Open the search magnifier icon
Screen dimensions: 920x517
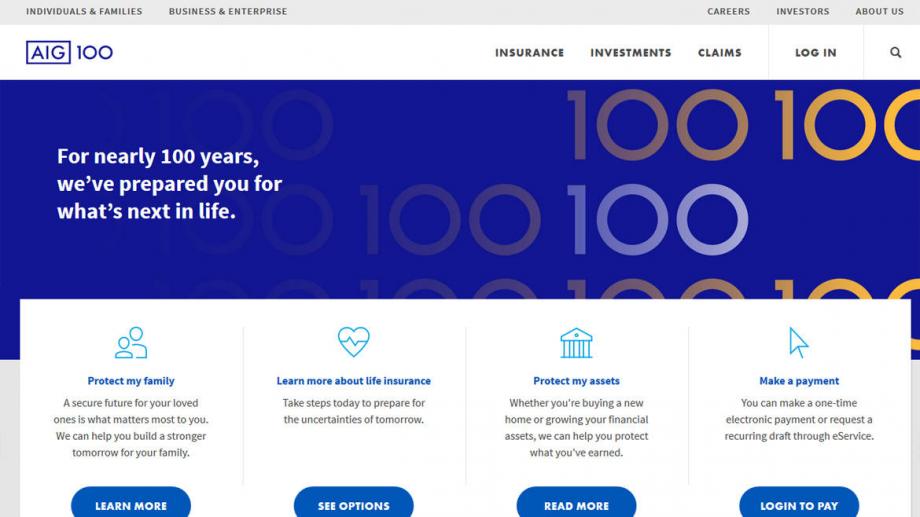click(895, 53)
